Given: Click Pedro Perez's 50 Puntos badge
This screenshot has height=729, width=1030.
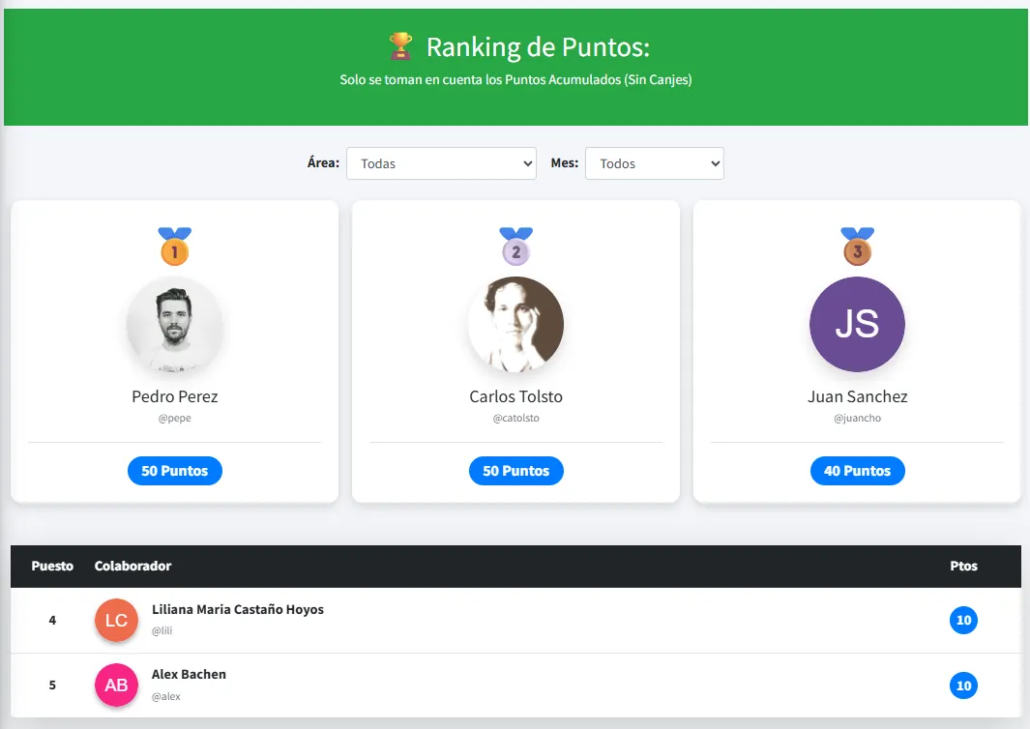Looking at the screenshot, I should [174, 471].
